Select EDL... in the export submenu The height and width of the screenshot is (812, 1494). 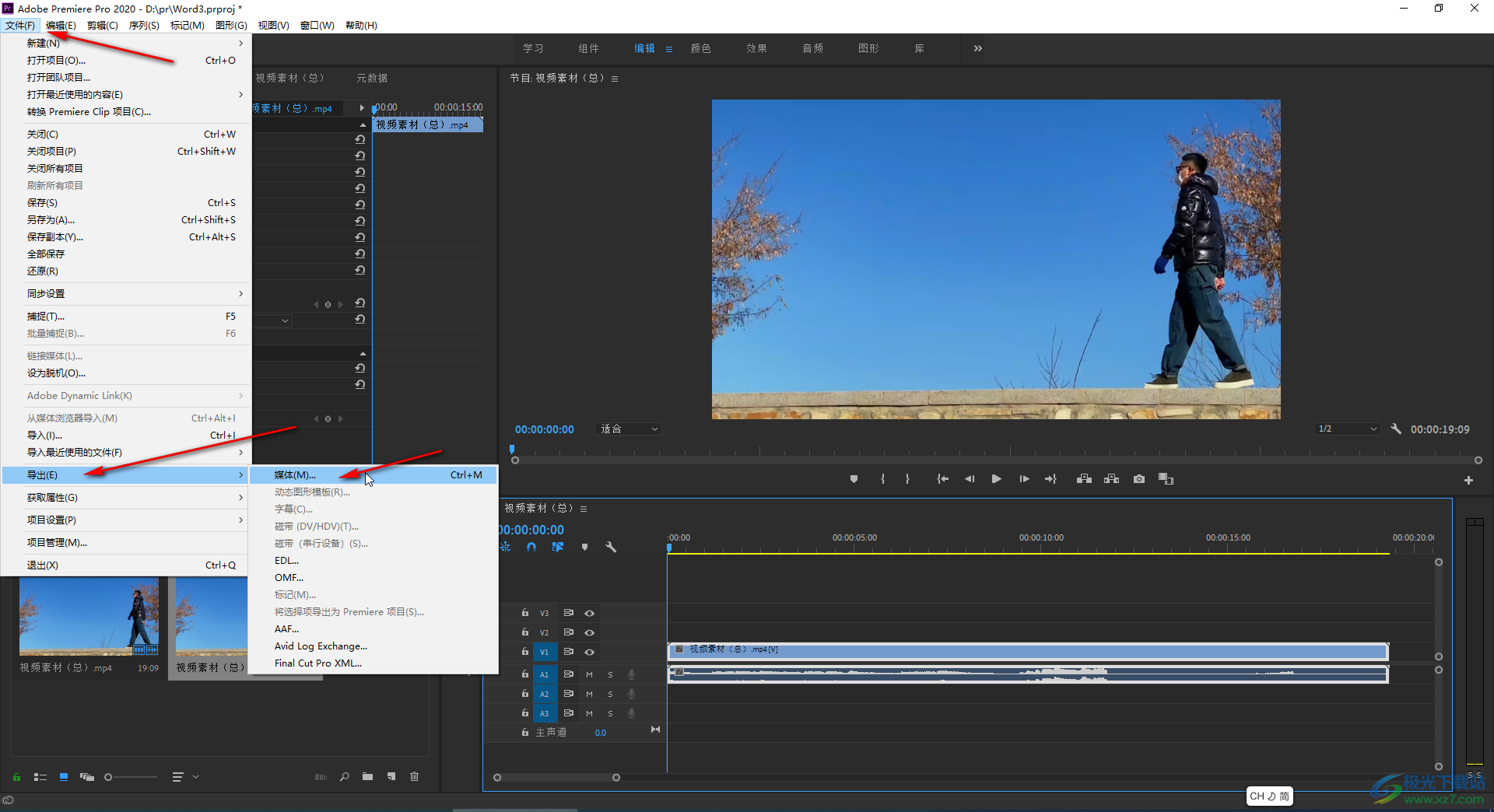285,560
